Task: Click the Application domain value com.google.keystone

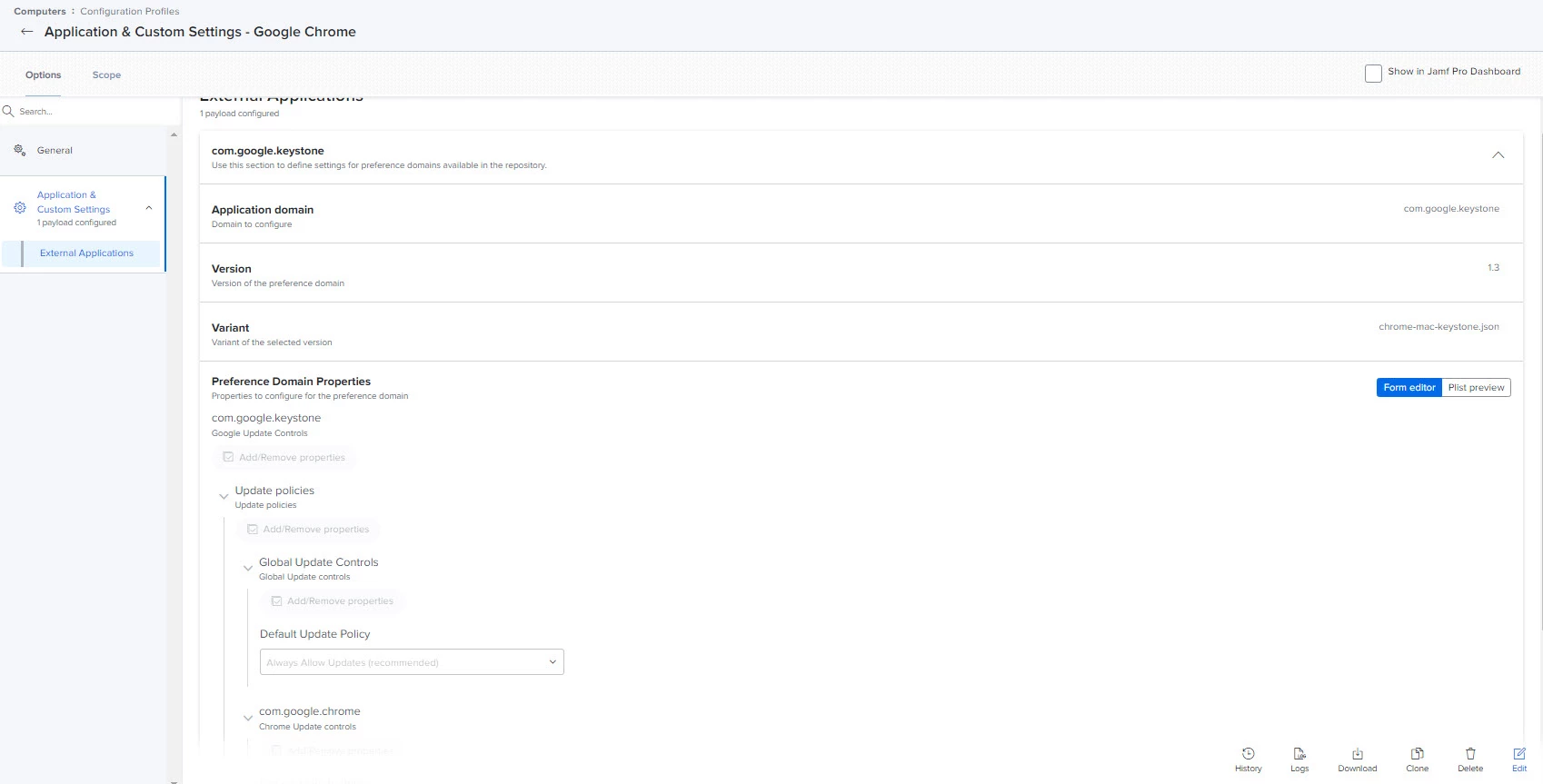Action: coord(1451,209)
